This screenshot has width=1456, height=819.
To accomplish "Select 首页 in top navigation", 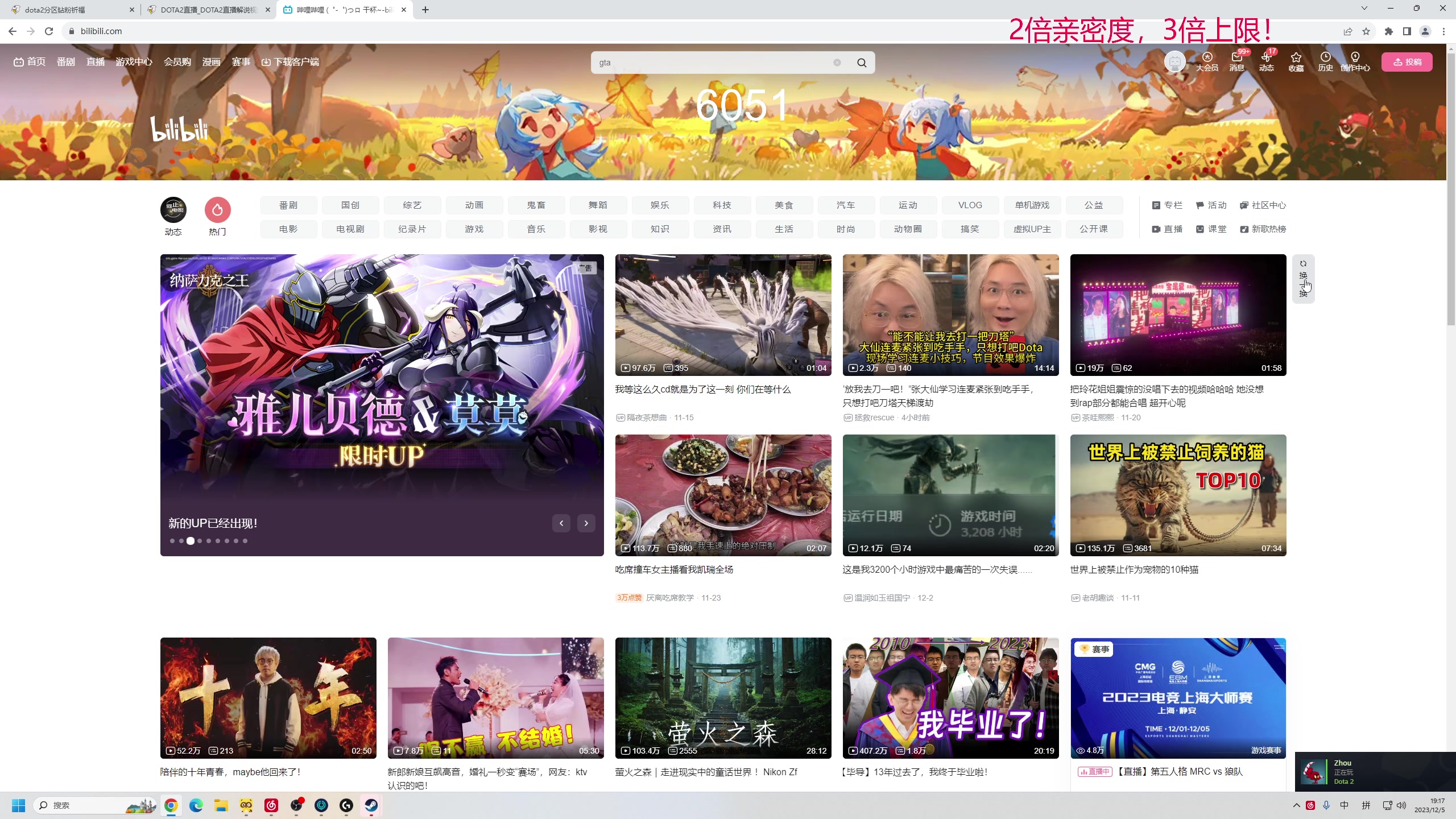I will click(x=30, y=62).
